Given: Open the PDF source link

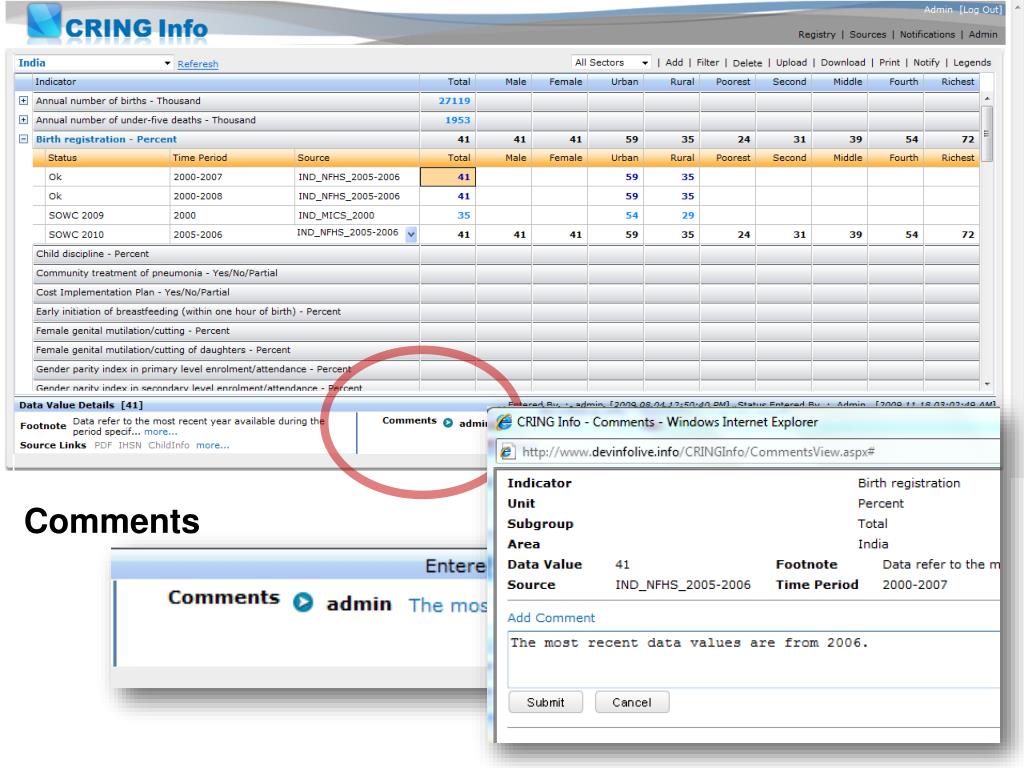Looking at the screenshot, I should [103, 445].
